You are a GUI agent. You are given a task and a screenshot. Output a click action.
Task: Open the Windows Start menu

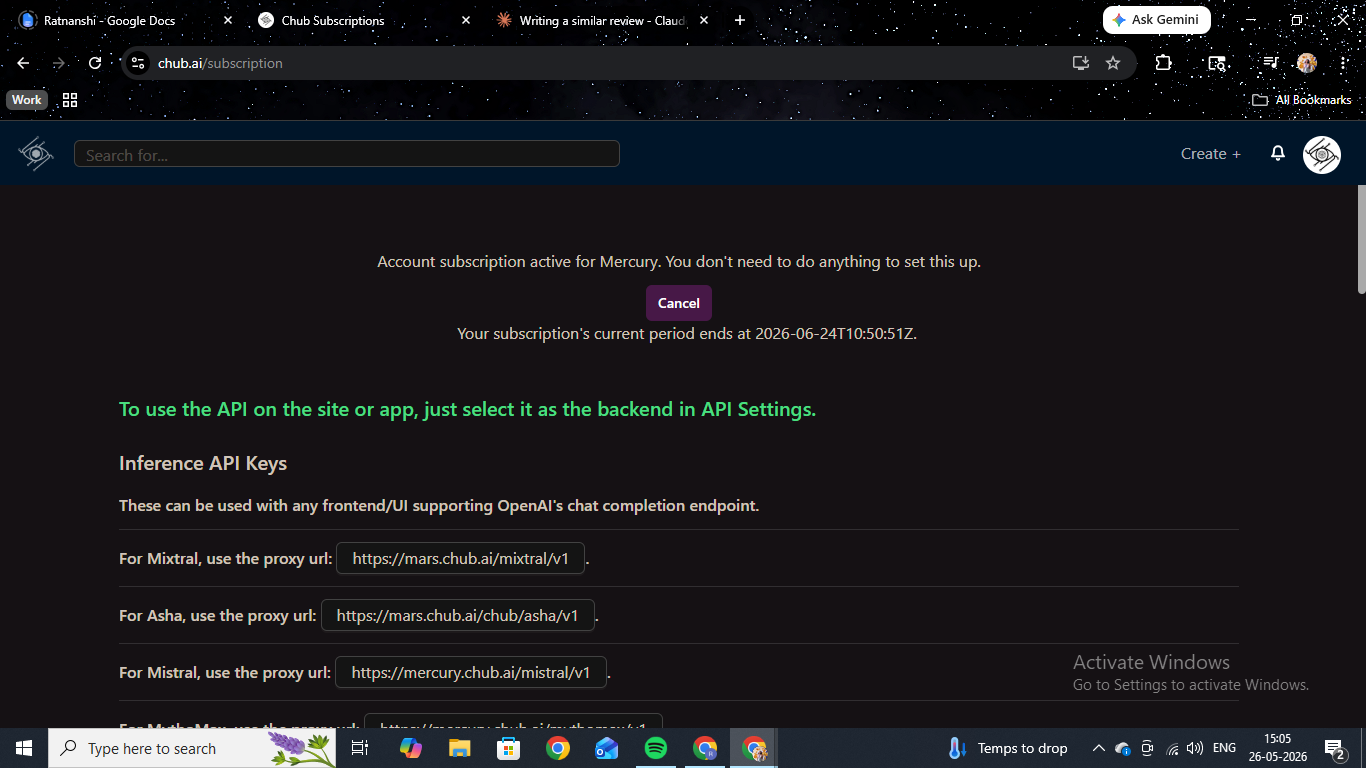click(x=24, y=748)
